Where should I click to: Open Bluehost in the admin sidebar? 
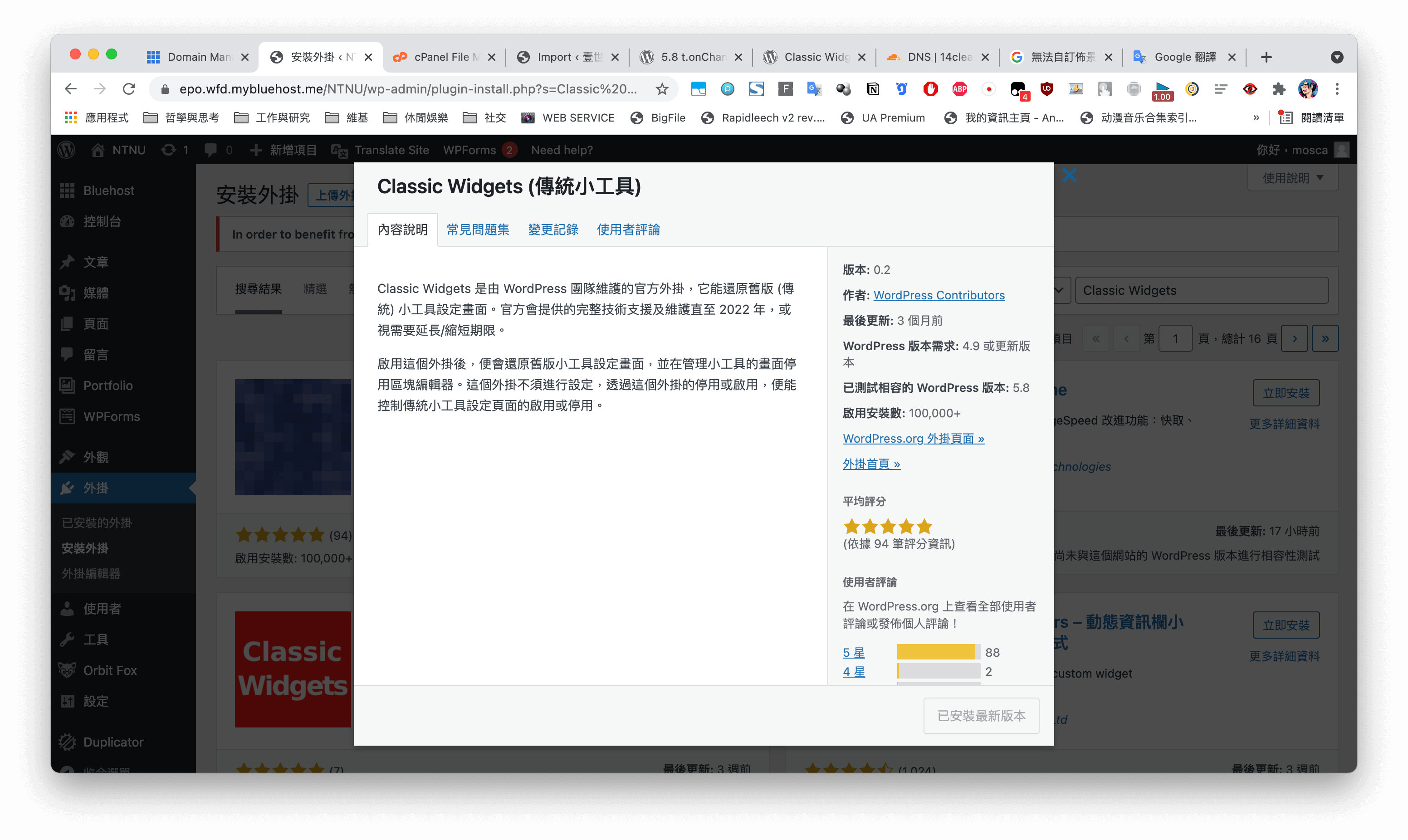109,191
